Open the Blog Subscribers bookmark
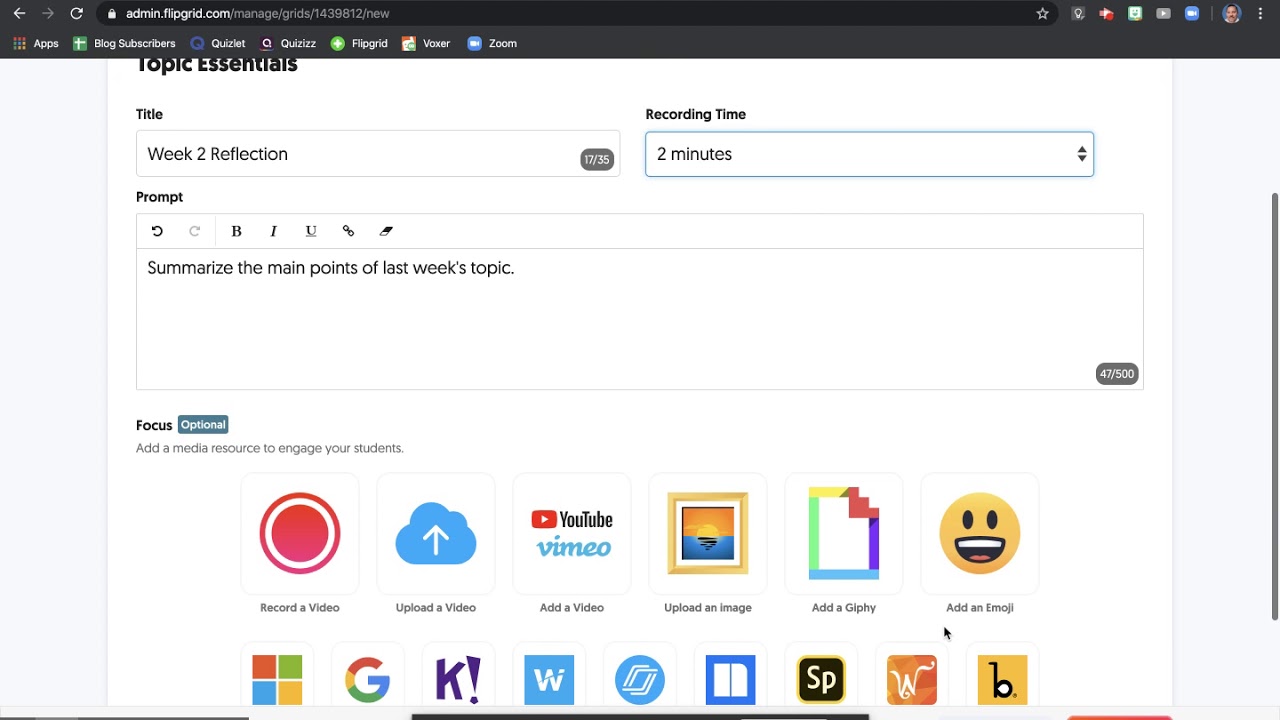The width and height of the screenshot is (1280, 720). coord(125,44)
